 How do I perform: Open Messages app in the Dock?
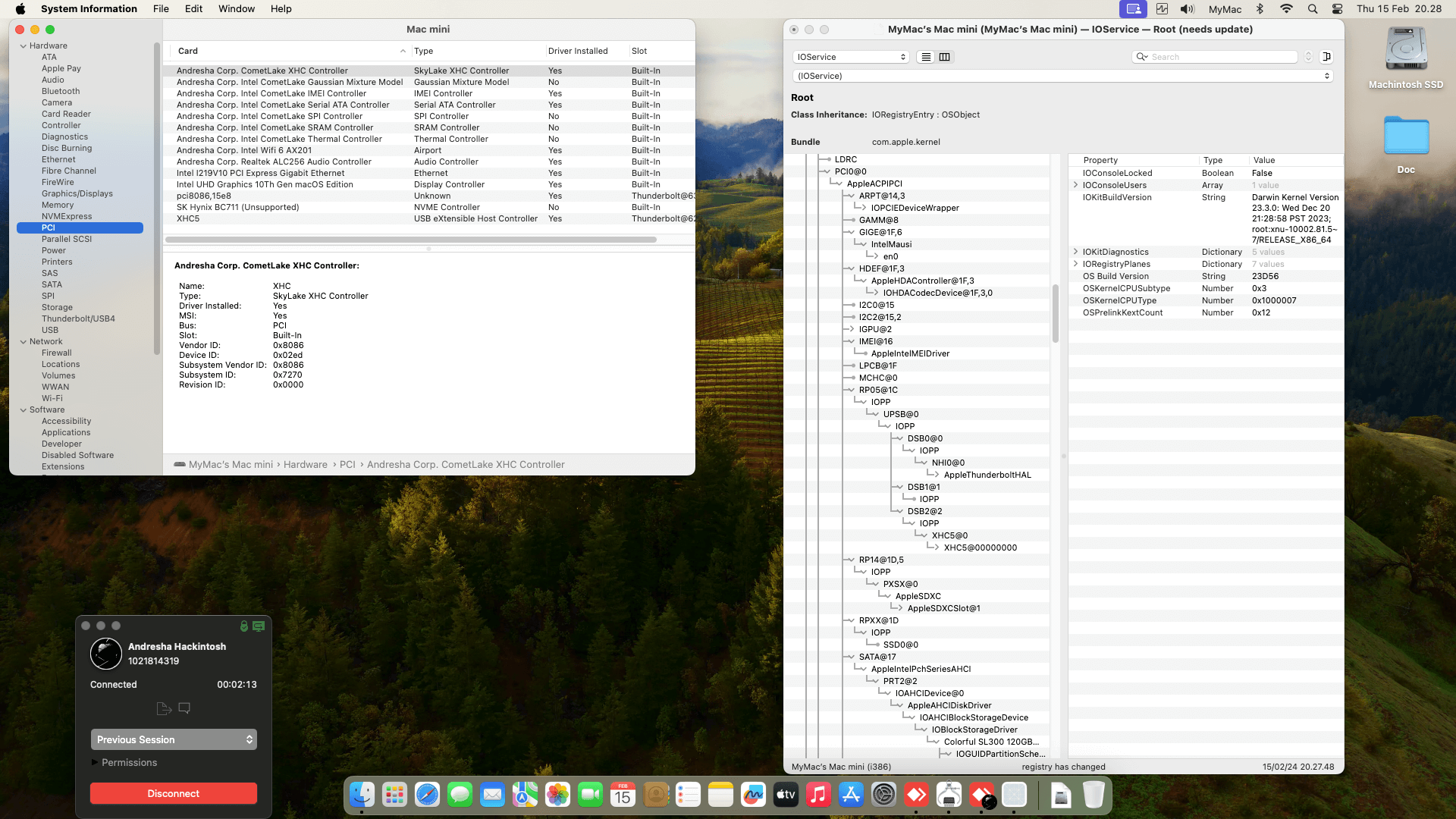(460, 795)
